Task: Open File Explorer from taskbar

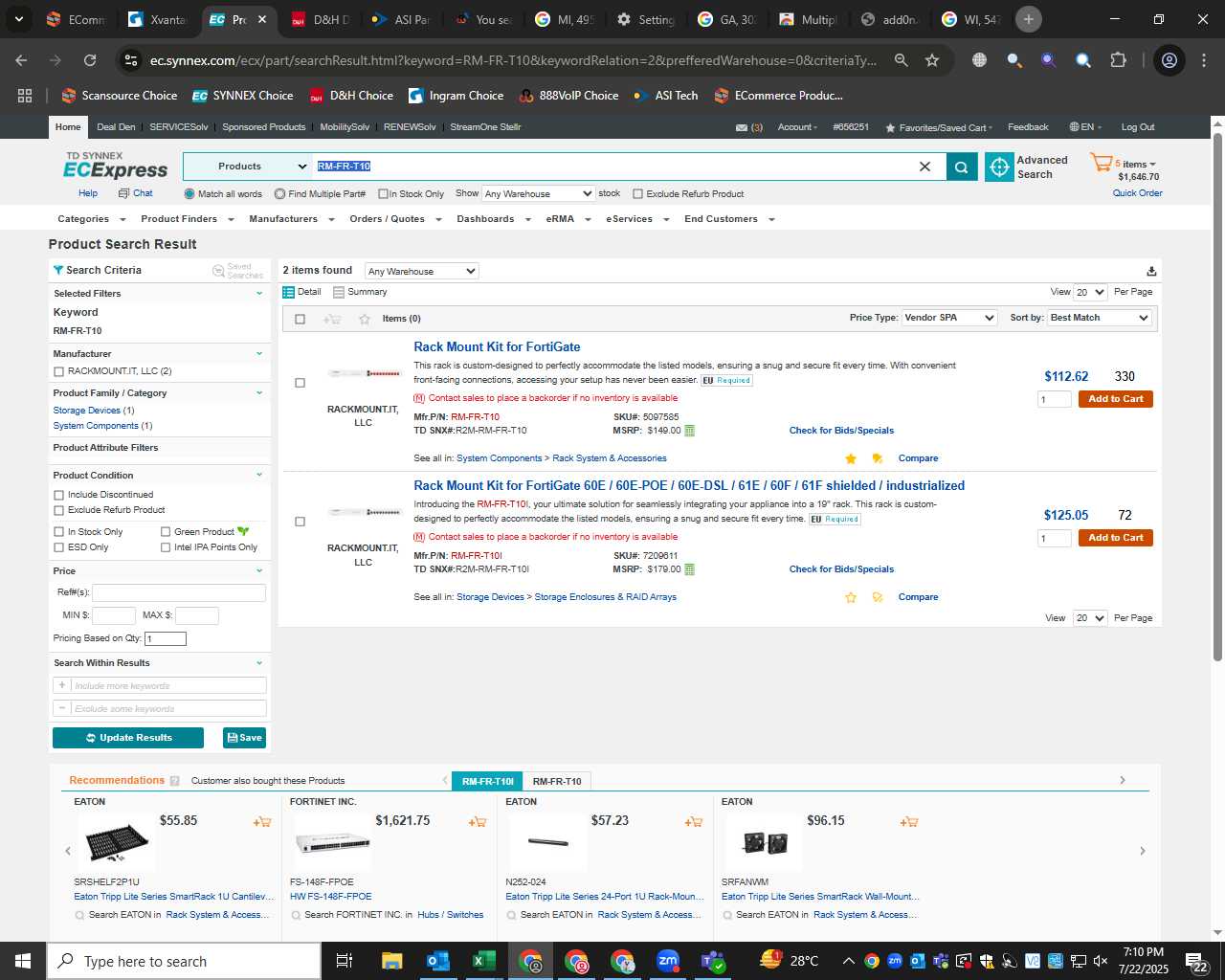Action: 391,961
